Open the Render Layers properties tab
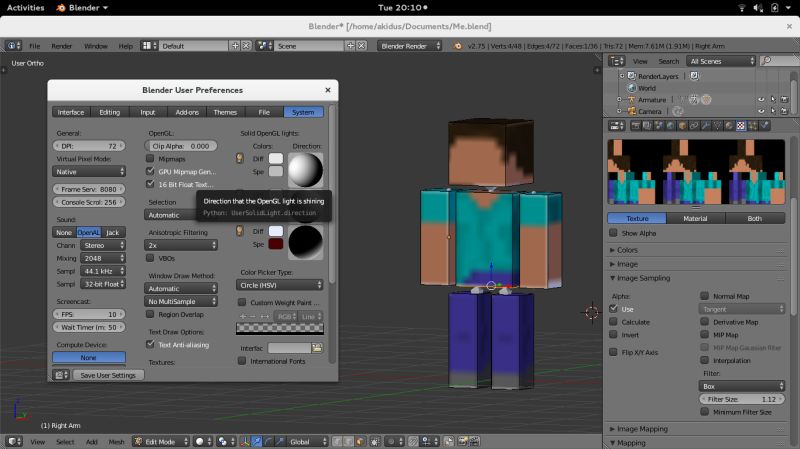Viewport: 800px width, 449px height. click(647, 126)
